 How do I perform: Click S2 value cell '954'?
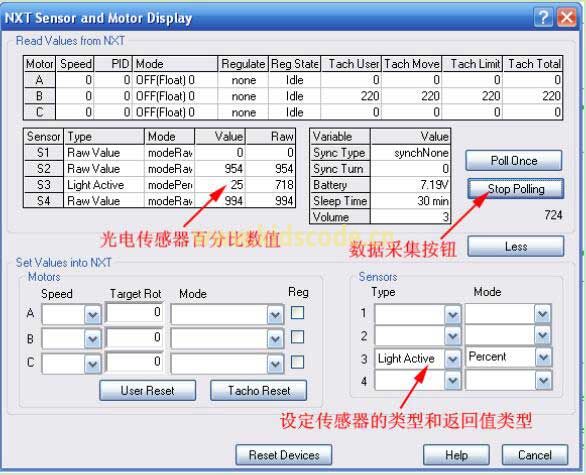tap(220, 169)
